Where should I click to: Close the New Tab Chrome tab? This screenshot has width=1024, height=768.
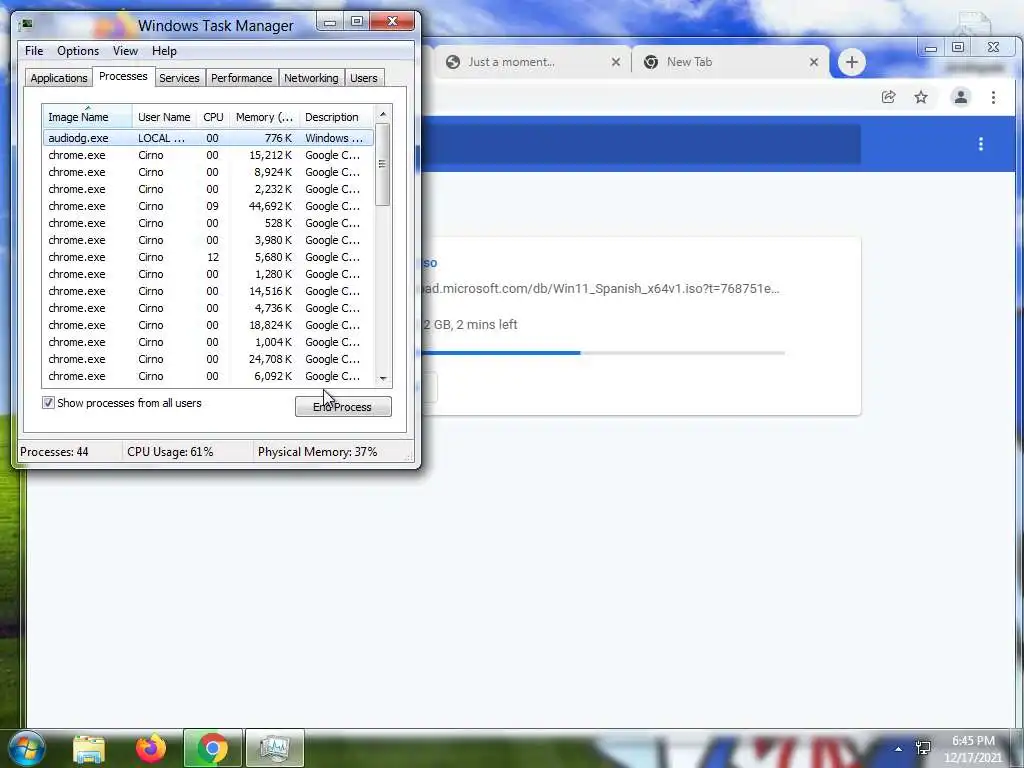tap(814, 62)
